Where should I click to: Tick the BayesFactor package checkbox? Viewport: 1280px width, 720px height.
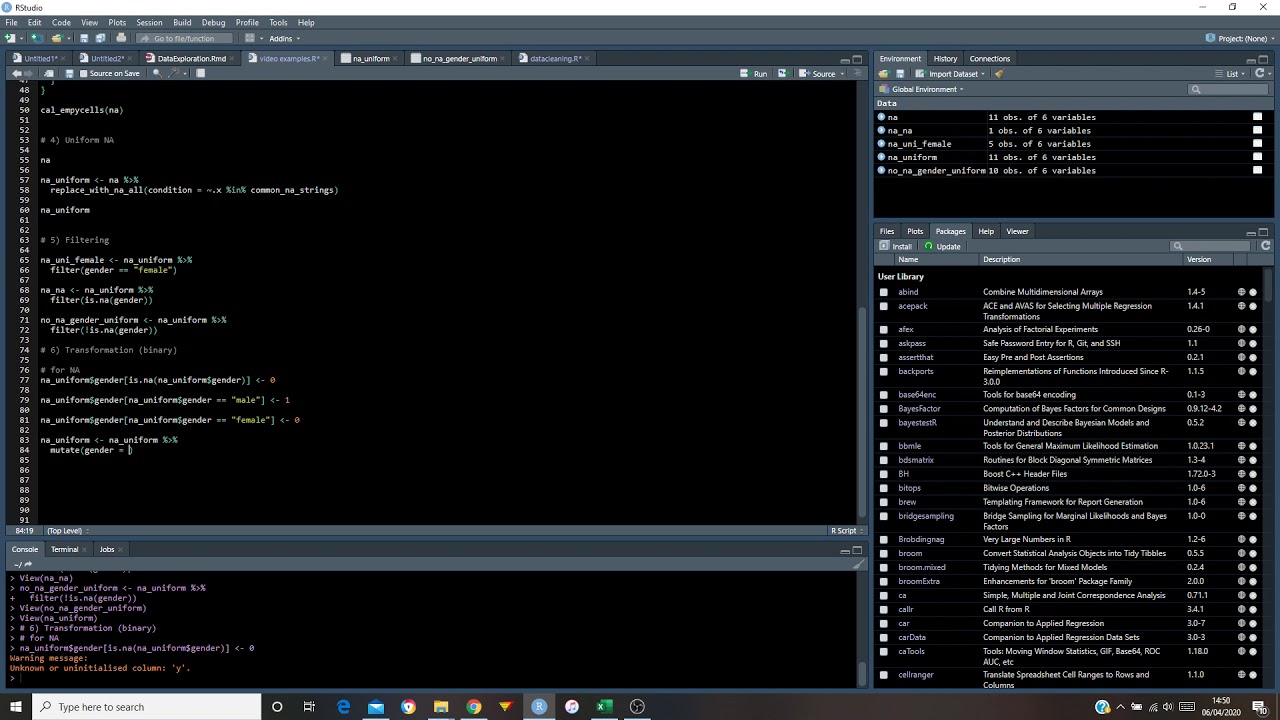pos(884,409)
